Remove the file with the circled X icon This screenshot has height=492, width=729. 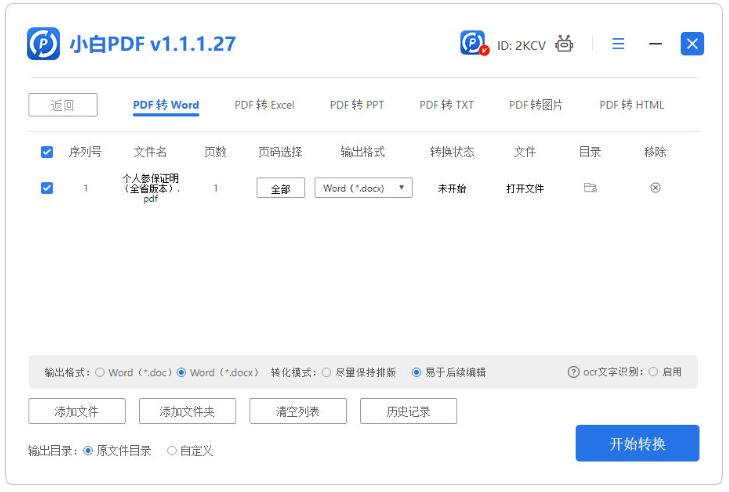[655, 188]
